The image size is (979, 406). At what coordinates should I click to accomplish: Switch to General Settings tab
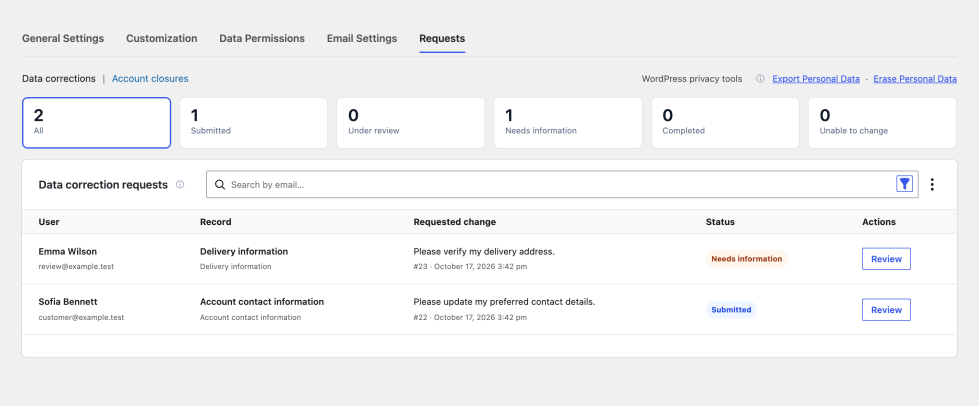(x=63, y=38)
